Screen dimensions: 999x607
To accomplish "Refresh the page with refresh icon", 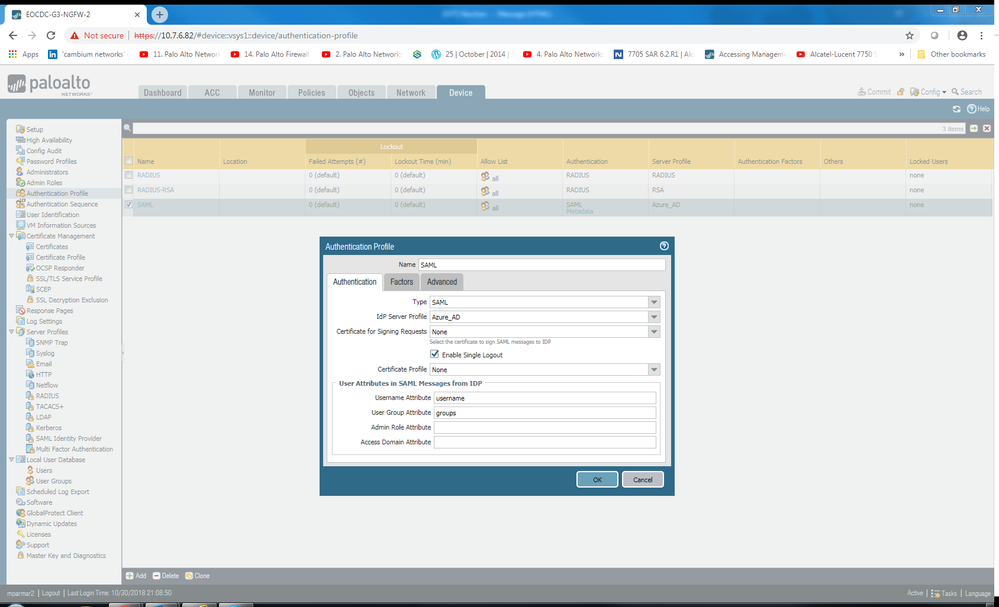I will pyautogui.click(x=956, y=109).
